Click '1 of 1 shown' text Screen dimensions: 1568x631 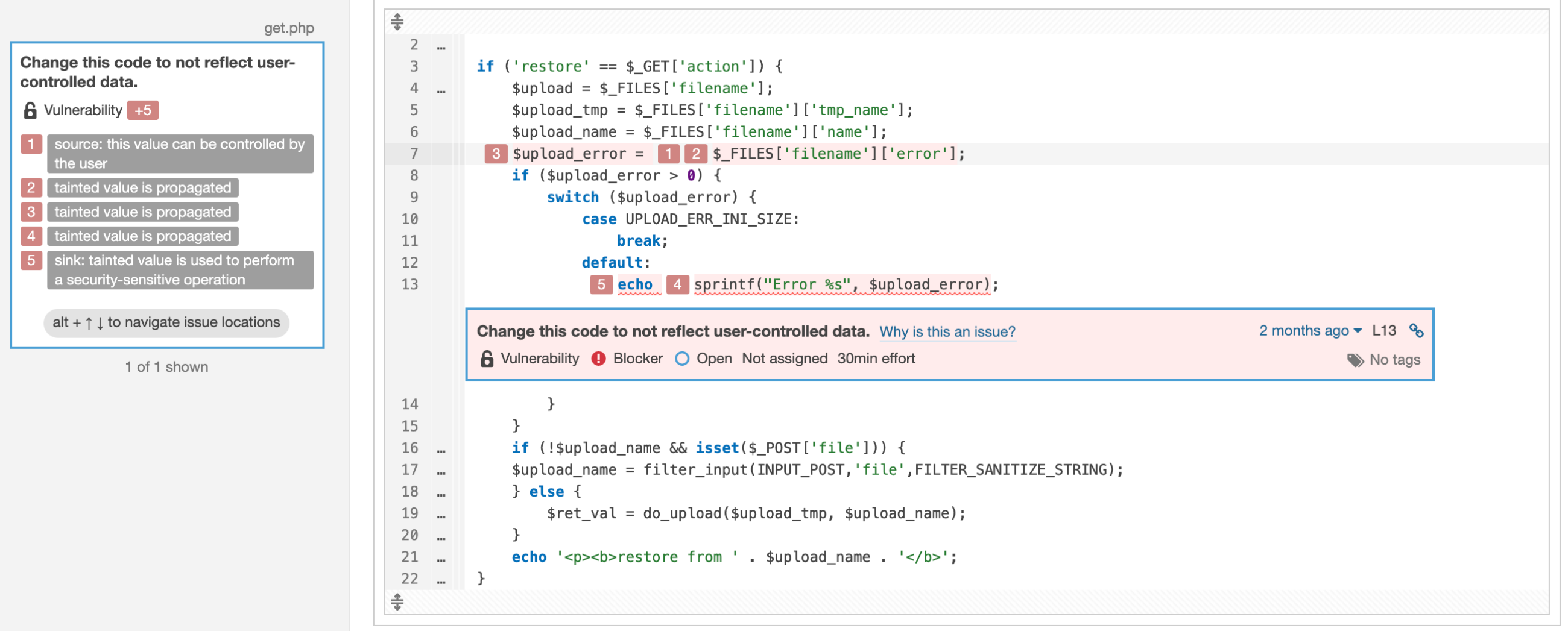point(167,367)
